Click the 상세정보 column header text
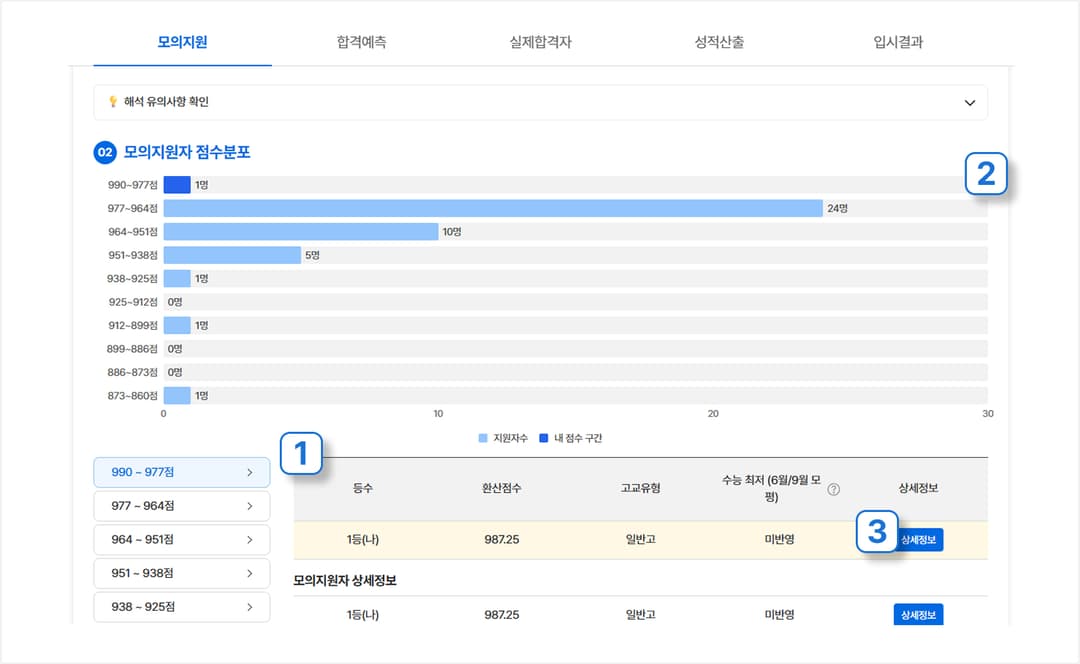 point(918,488)
